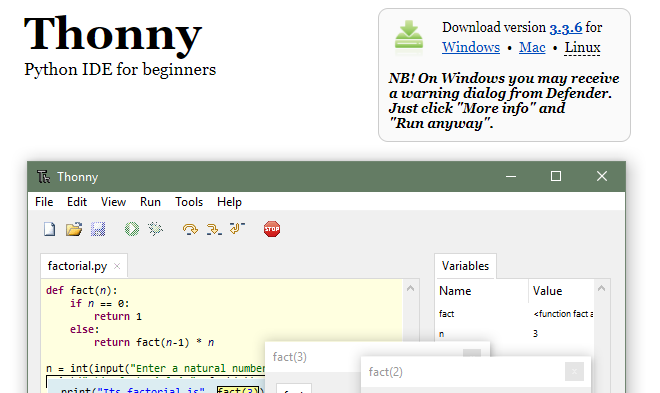Screen dimensions: 660x393
Task: Click the Thonny page heading
Action: [x=113, y=35]
